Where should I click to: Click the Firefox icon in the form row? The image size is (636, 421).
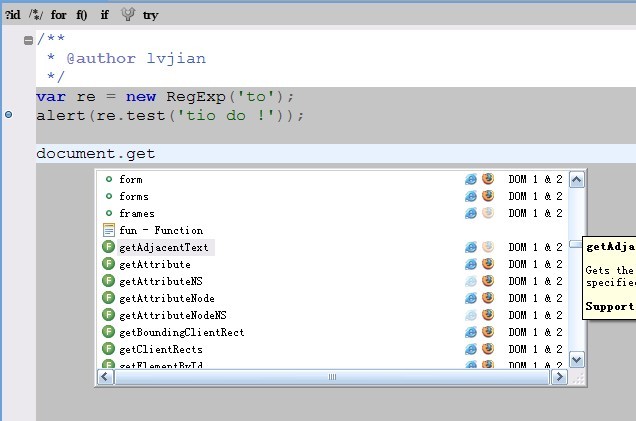(x=488, y=178)
